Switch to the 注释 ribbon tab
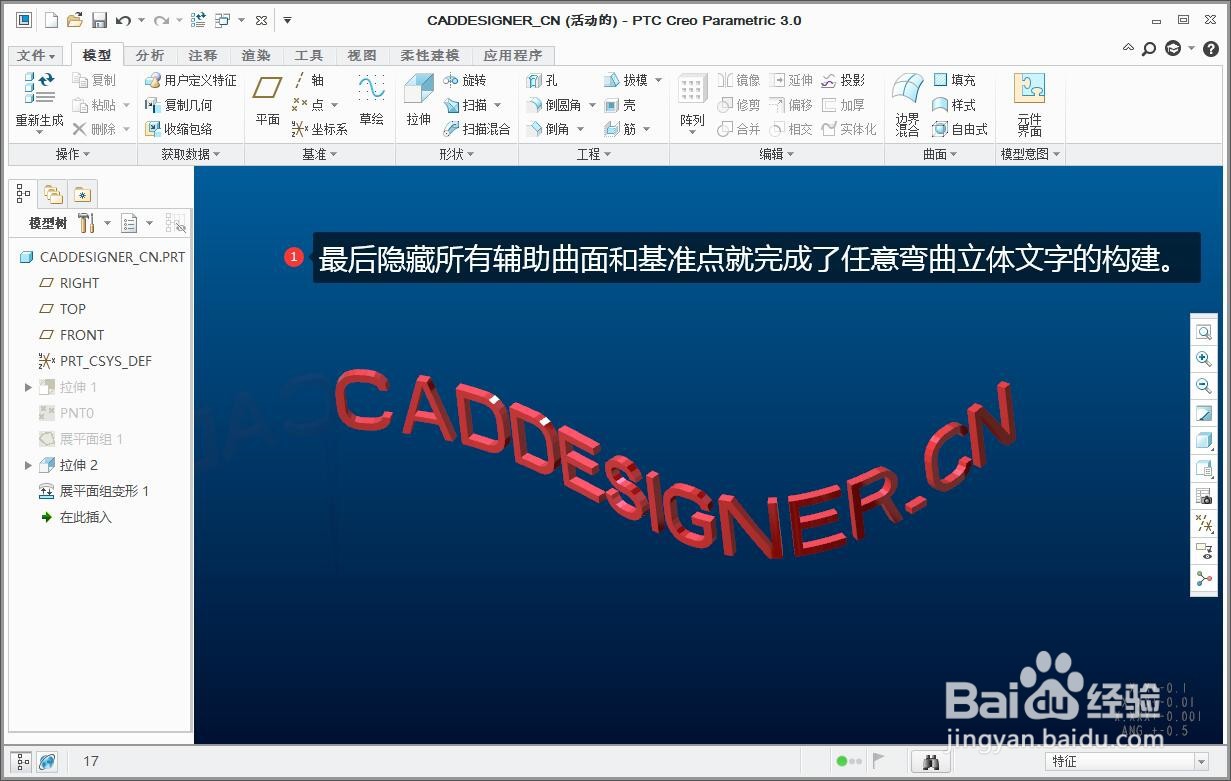The height and width of the screenshot is (781, 1231). tap(203, 56)
